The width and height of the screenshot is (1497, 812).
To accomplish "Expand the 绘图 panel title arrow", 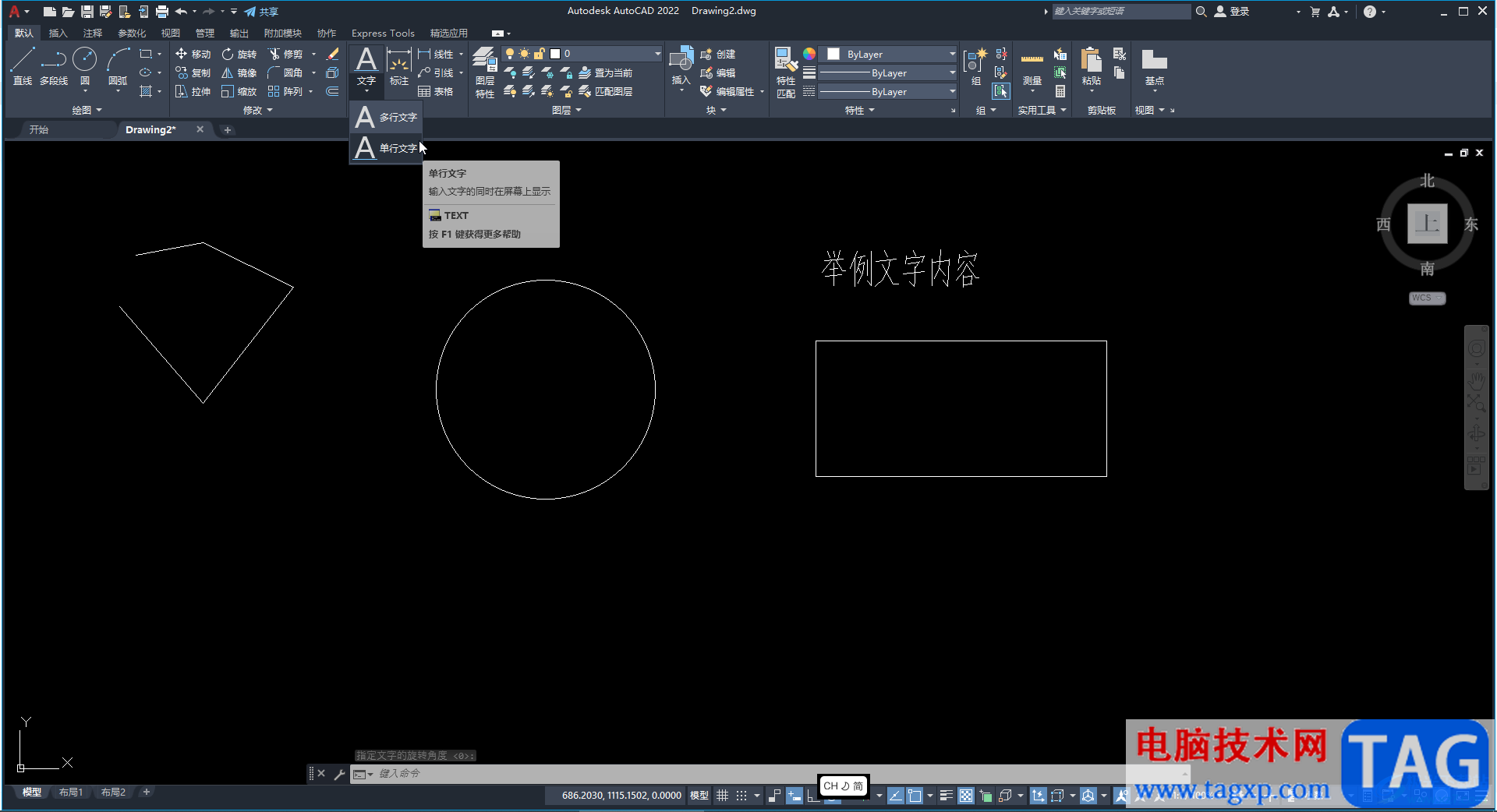I will (x=99, y=110).
